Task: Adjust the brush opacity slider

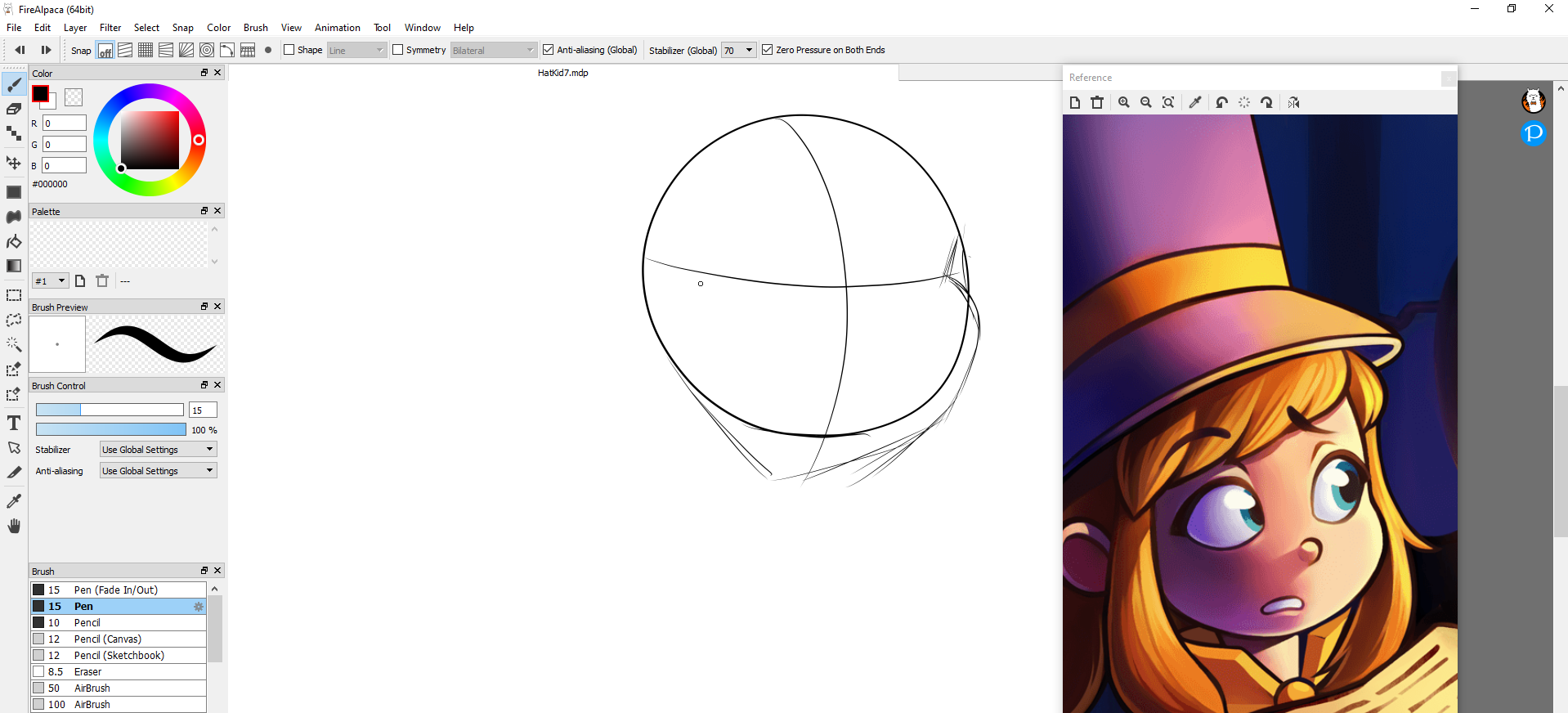Action: (111, 429)
